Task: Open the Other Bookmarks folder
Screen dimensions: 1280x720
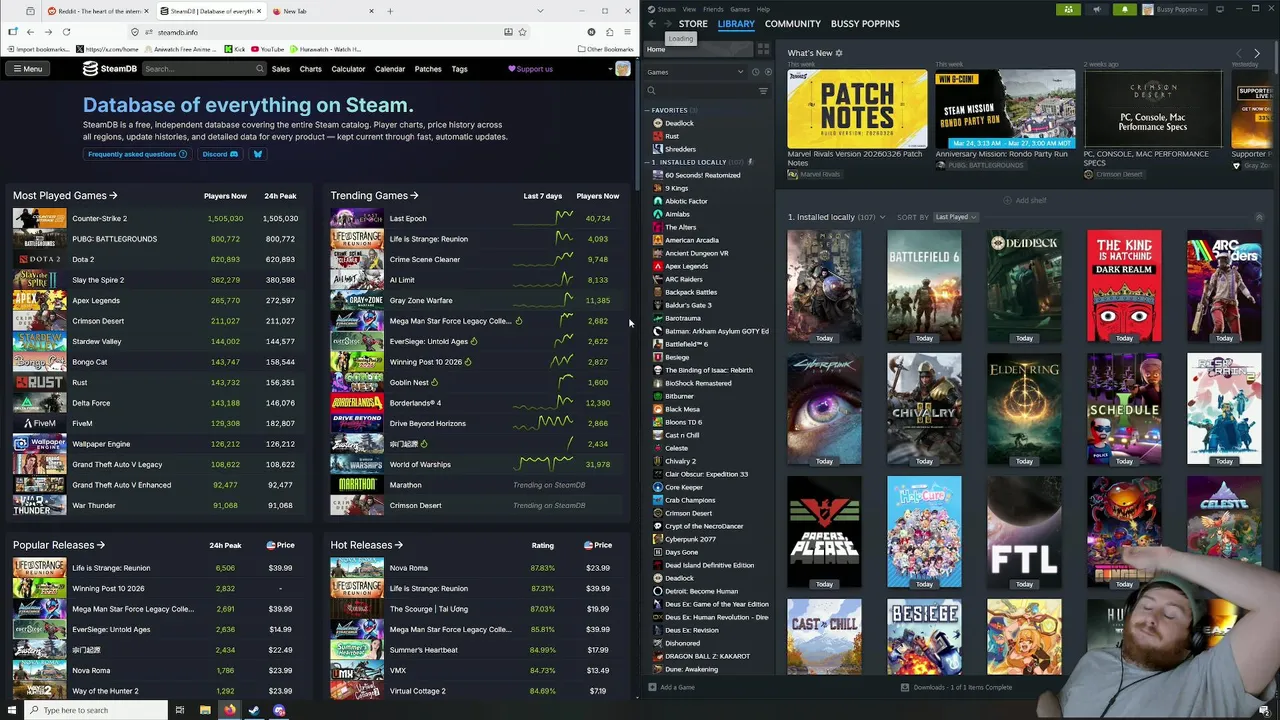Action: click(606, 49)
